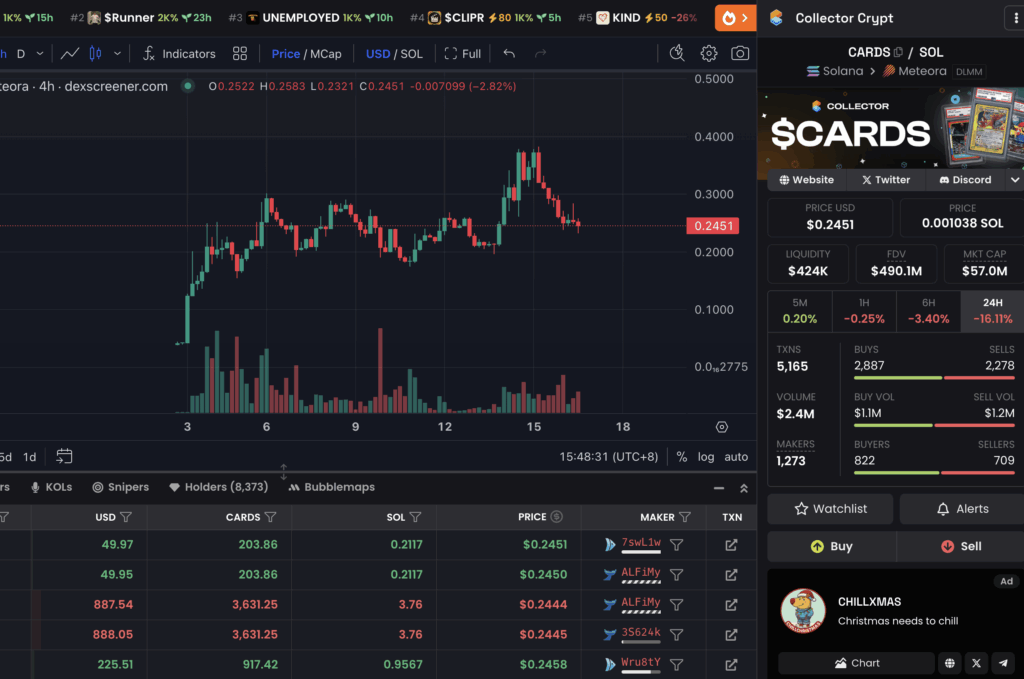The image size is (1024, 679).
Task: Open CHILLXMAS Telegram icon
Action: (1003, 663)
